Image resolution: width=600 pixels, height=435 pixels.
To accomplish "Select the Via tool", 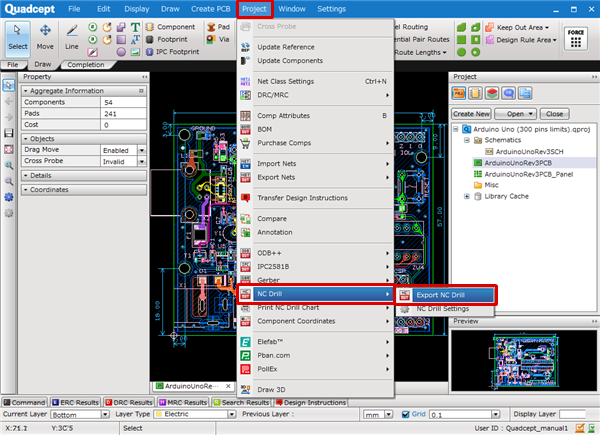I will 218,39.
